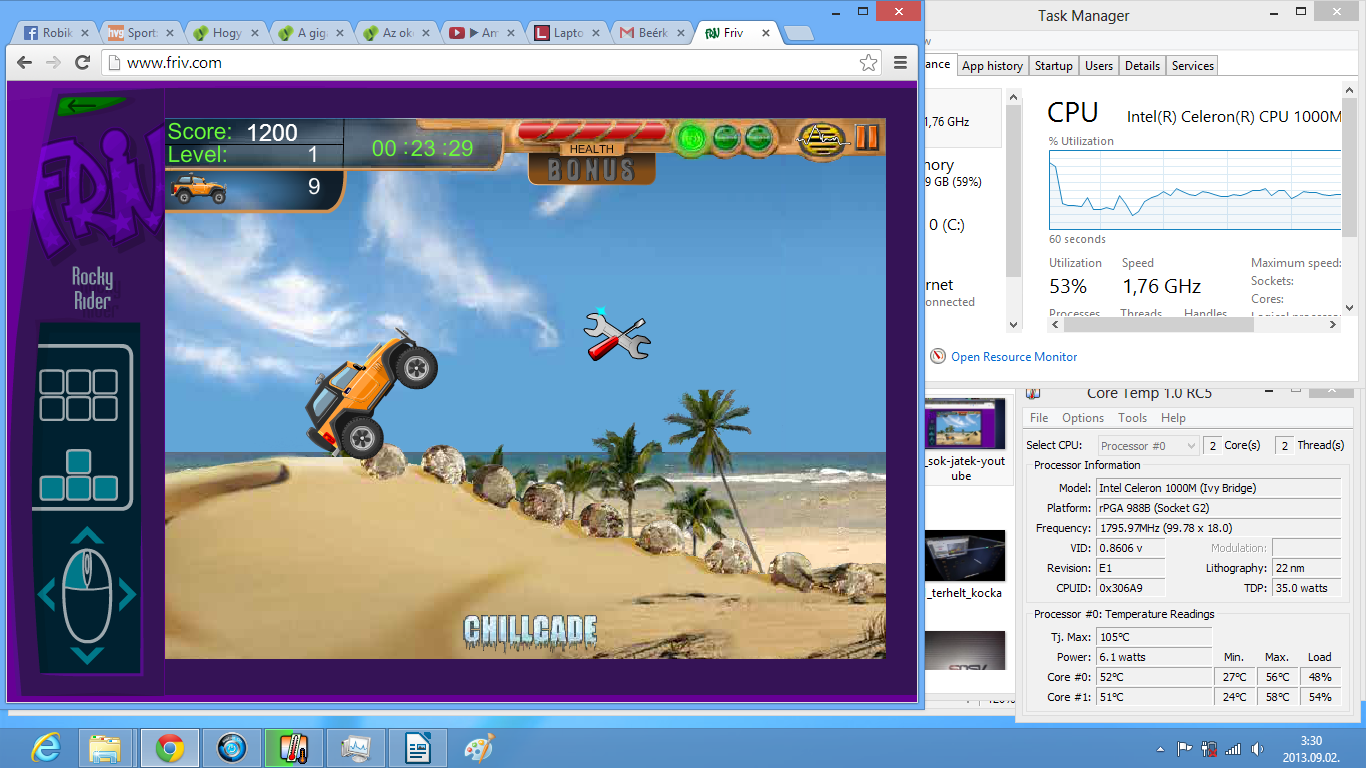Click the Resource Monitor gauge icon
1366x768 pixels.
tap(938, 356)
